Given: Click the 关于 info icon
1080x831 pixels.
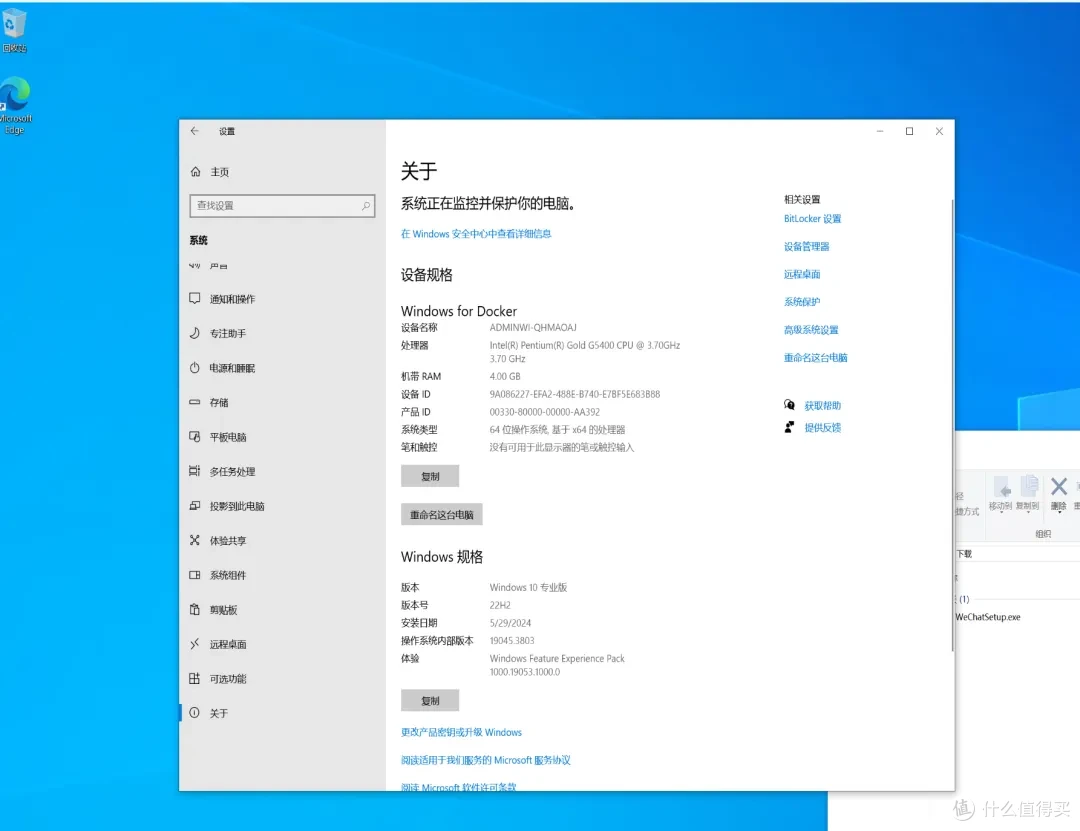Looking at the screenshot, I should pos(195,712).
